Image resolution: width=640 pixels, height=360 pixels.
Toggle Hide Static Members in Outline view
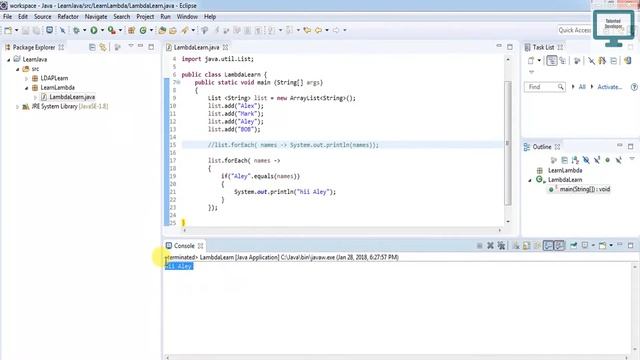(597, 160)
